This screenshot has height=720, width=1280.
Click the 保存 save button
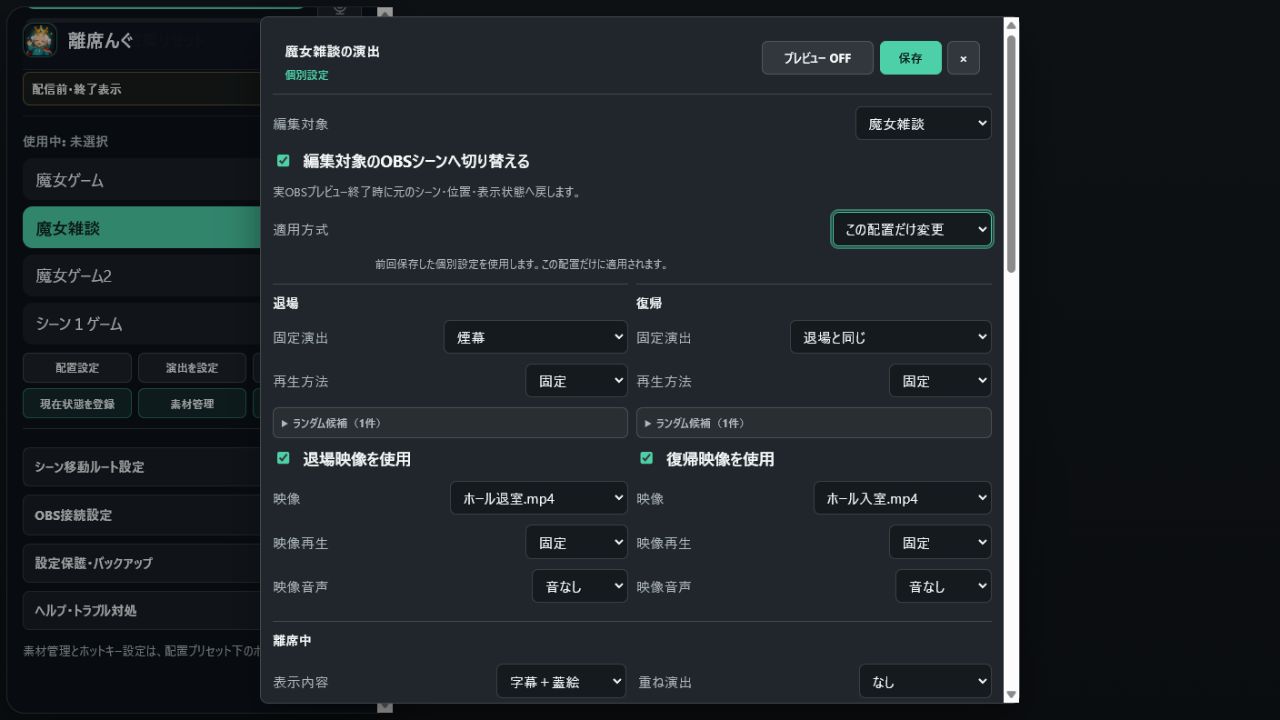pyautogui.click(x=910, y=58)
